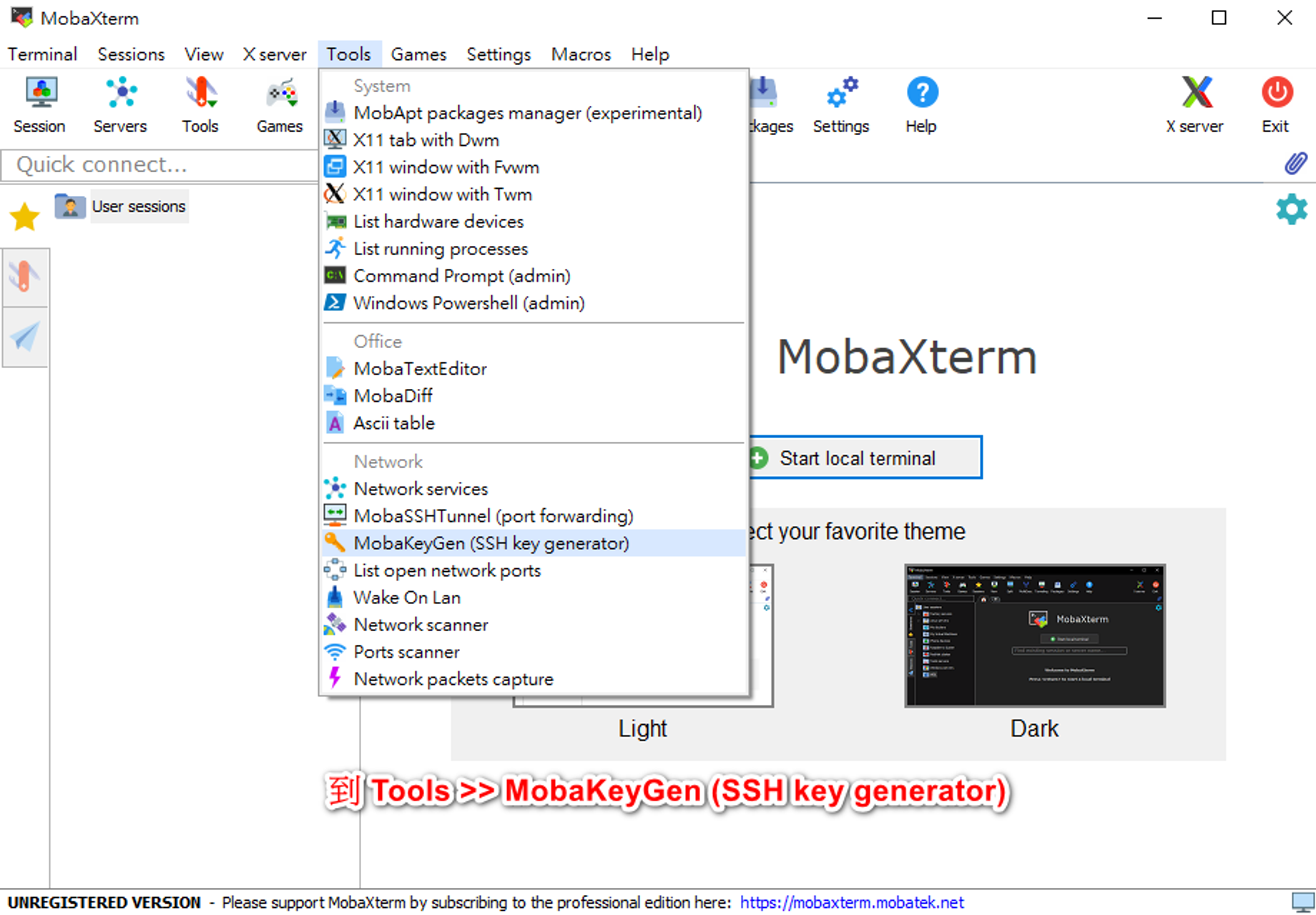Launch MobaDiff from the menu
Image resolution: width=1316 pixels, height=915 pixels.
pyautogui.click(x=534, y=396)
